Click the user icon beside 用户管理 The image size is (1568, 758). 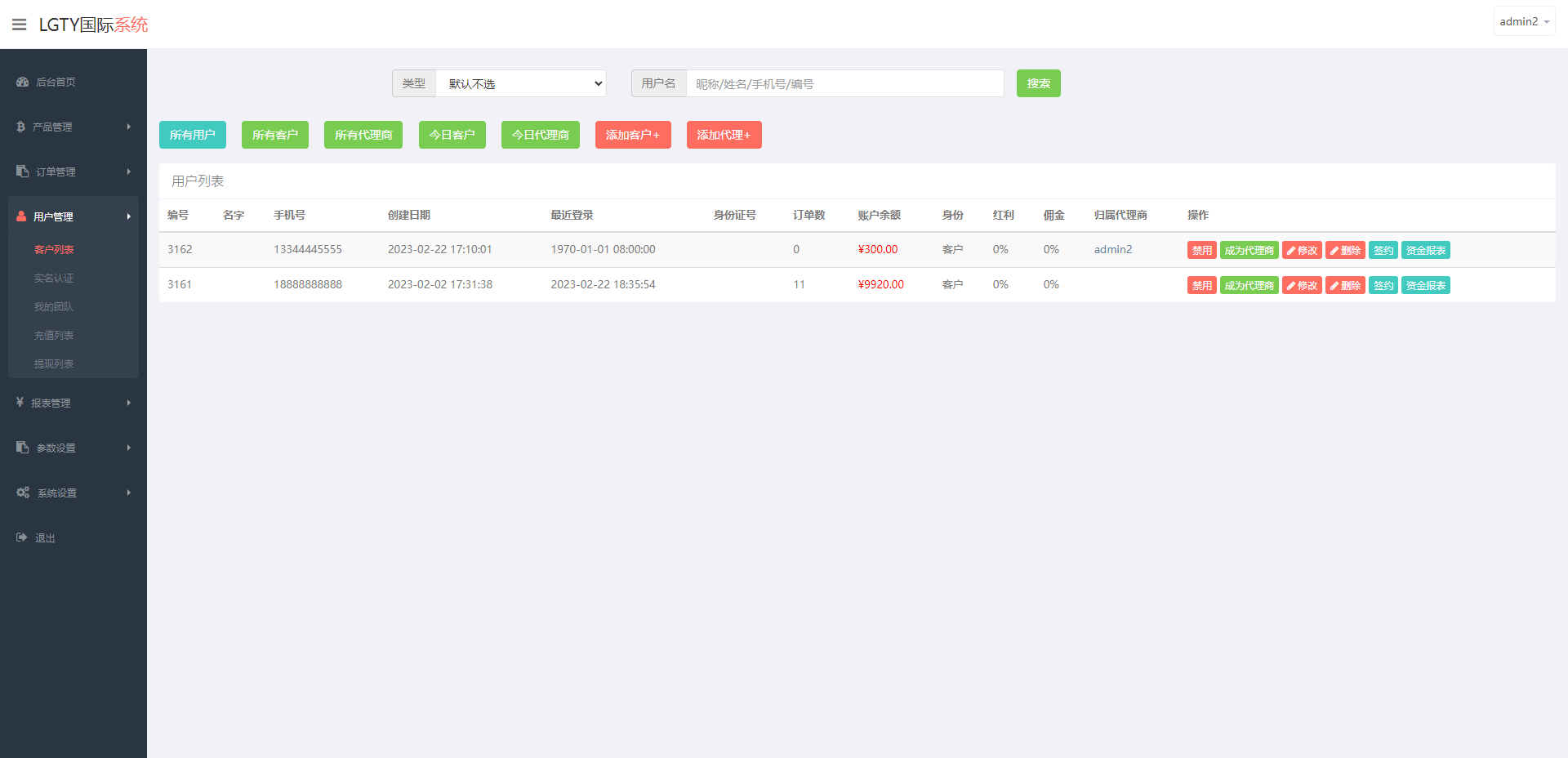tap(21, 216)
